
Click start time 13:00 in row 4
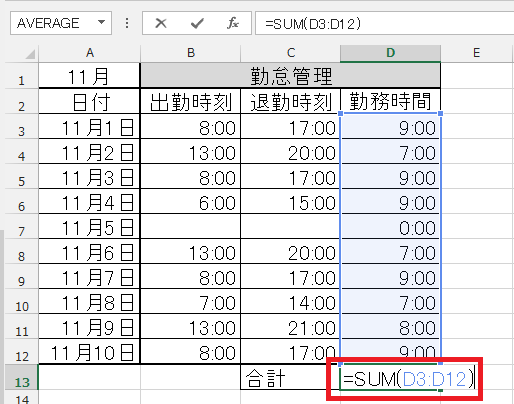190,151
